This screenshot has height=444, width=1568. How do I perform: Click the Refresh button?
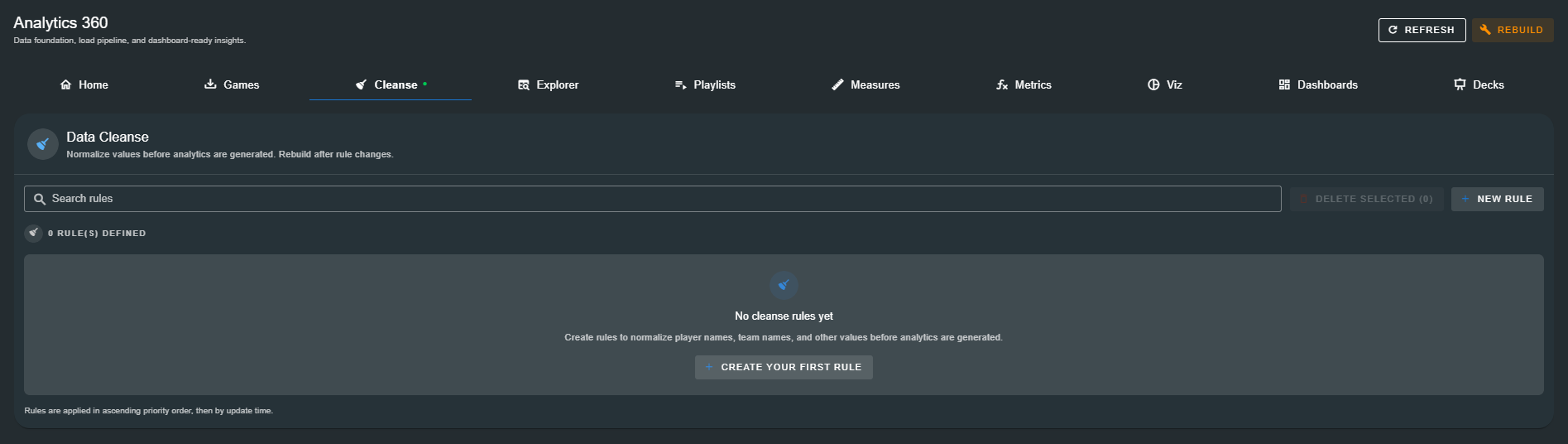(1422, 30)
